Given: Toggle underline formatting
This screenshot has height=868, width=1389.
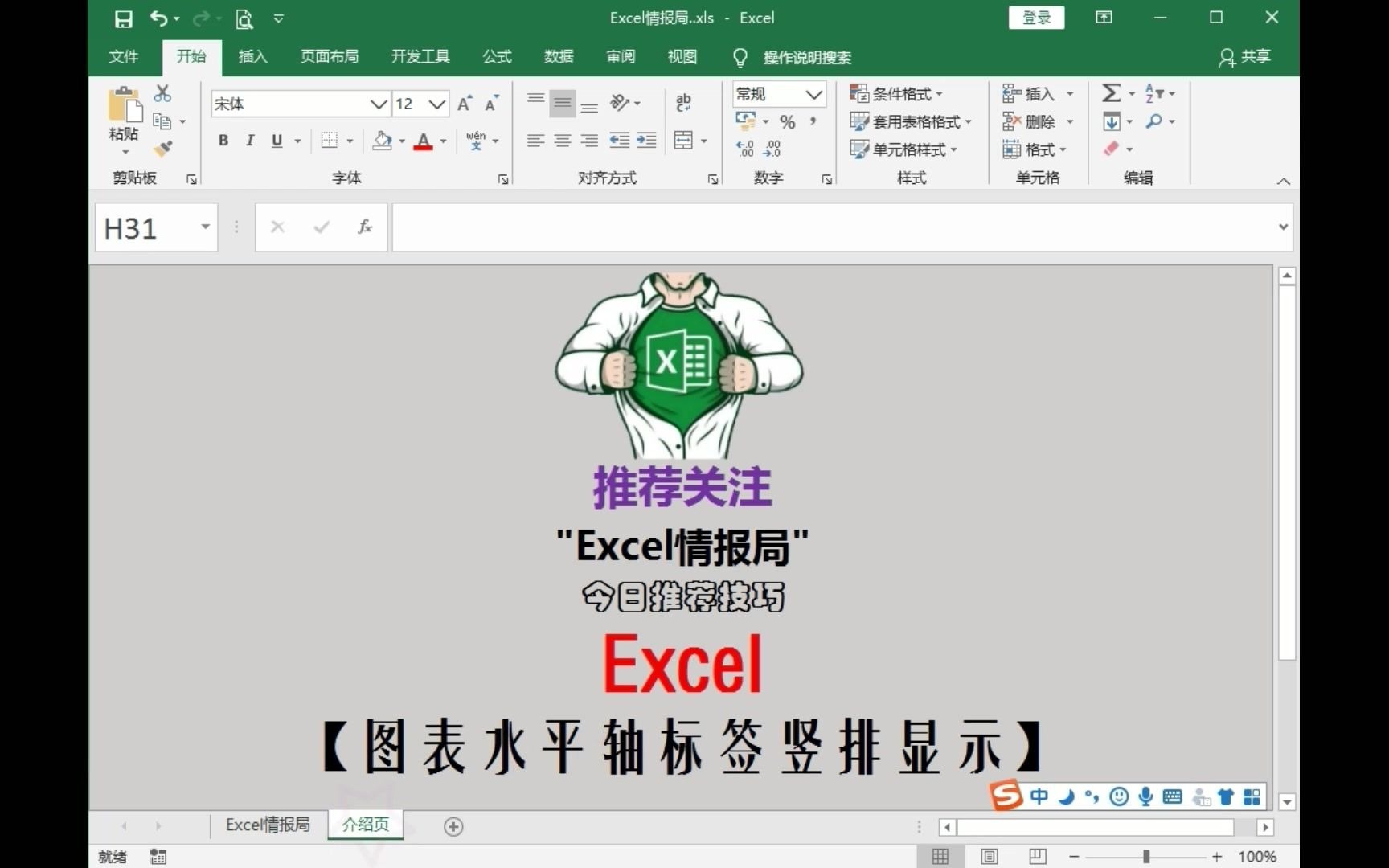Looking at the screenshot, I should [x=277, y=141].
